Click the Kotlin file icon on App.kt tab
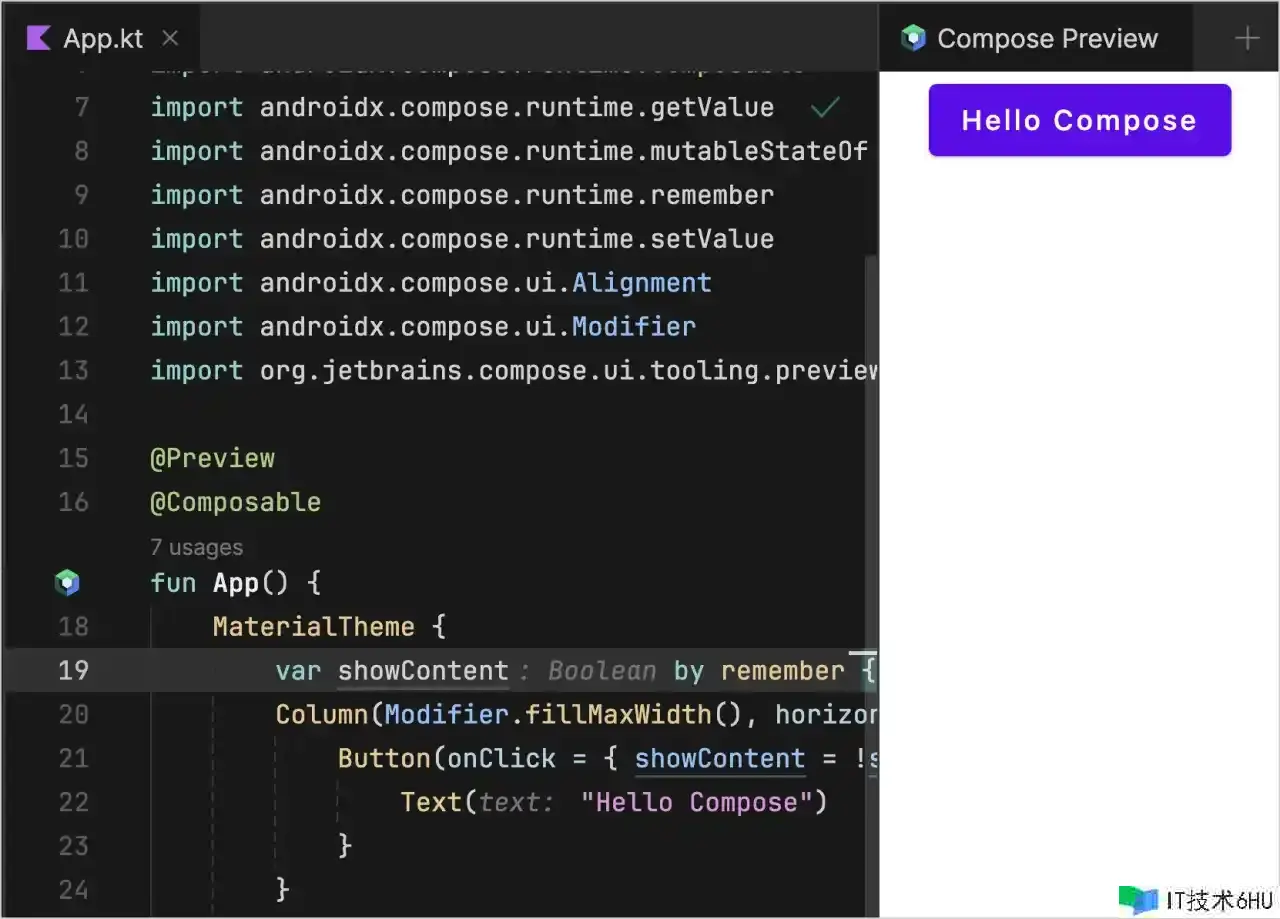 pyautogui.click(x=38, y=39)
